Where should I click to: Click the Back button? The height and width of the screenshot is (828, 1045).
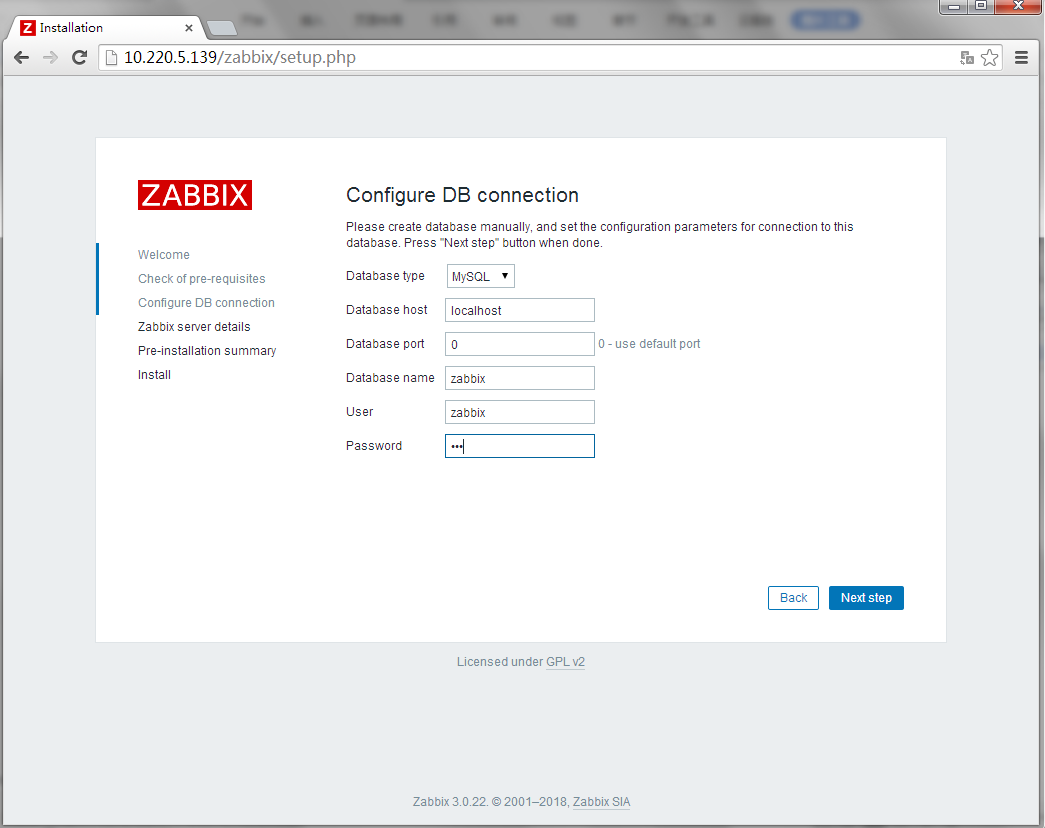(793, 598)
